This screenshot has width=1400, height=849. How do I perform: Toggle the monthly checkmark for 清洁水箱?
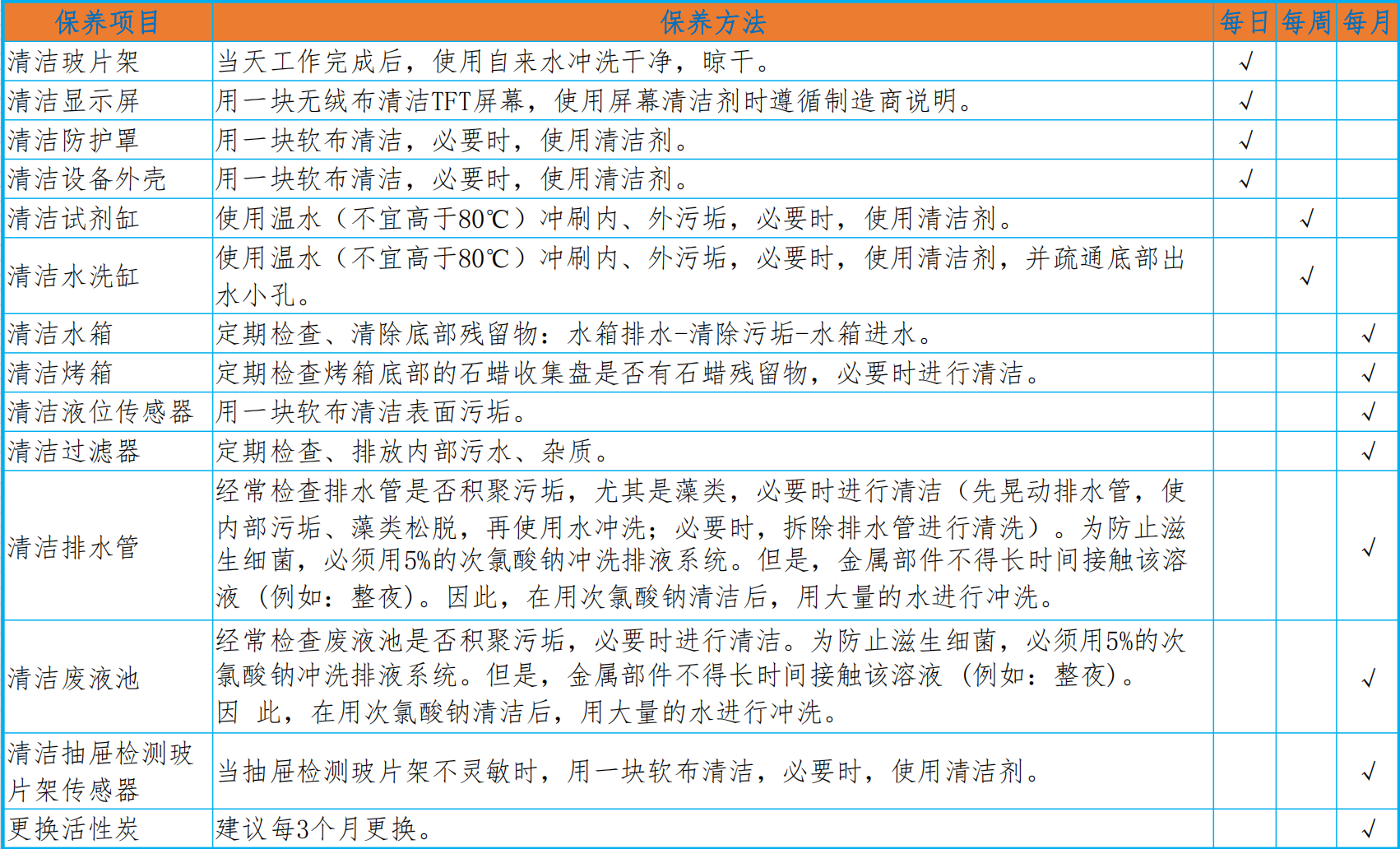point(1368,334)
